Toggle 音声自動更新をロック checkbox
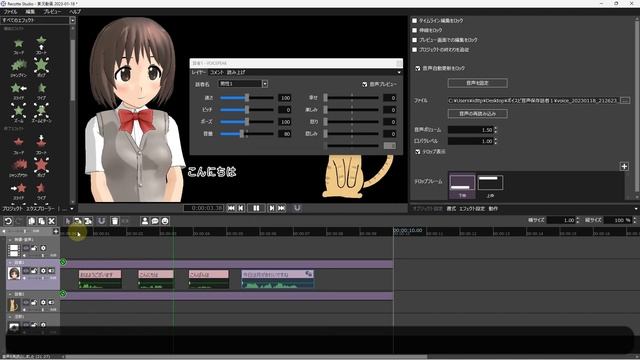Image resolution: width=640 pixels, height=360 pixels. (418, 68)
